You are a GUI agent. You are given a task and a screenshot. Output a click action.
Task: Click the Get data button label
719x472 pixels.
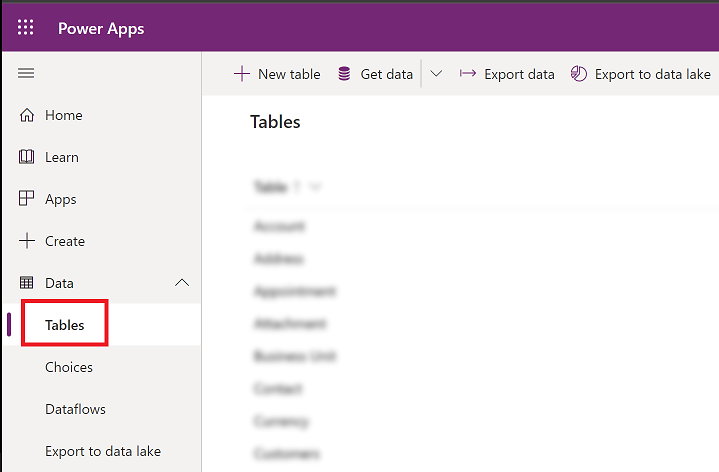387,74
